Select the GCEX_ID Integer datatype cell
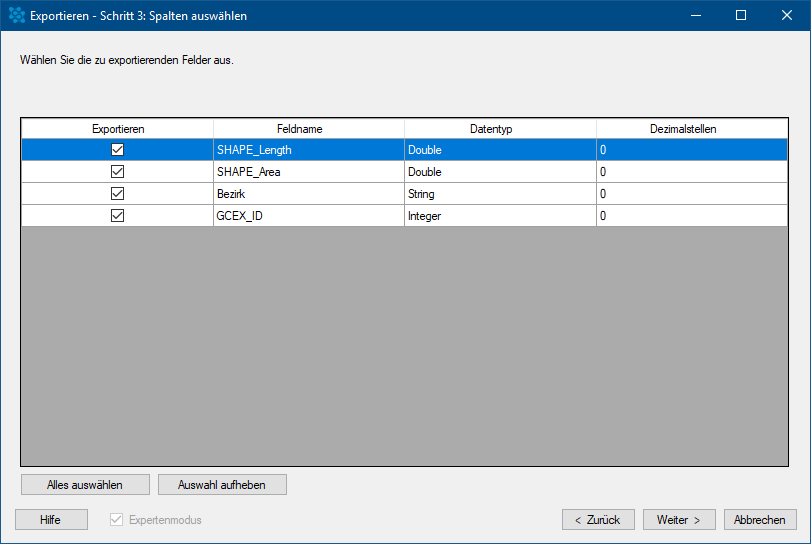811x544 pixels. click(500, 216)
